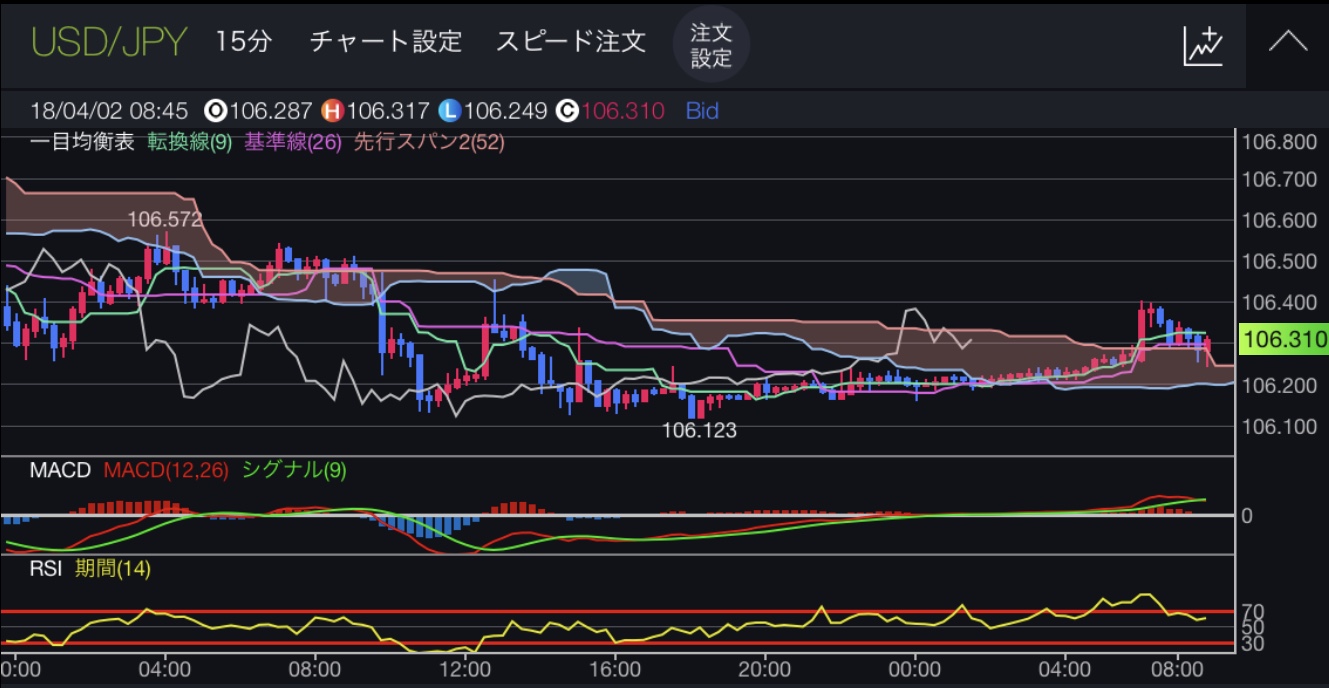This screenshot has height=688, width=1329.
Task: Tap the green 106.310 current price tag
Action: tap(1283, 340)
